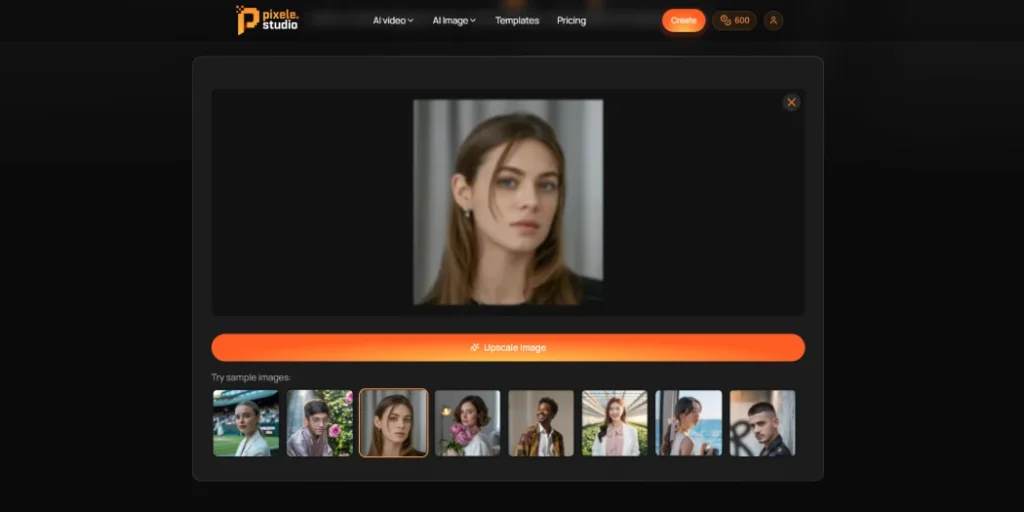Expand the AI video dropdown
Image resolution: width=1024 pixels, height=512 pixels.
coord(392,20)
